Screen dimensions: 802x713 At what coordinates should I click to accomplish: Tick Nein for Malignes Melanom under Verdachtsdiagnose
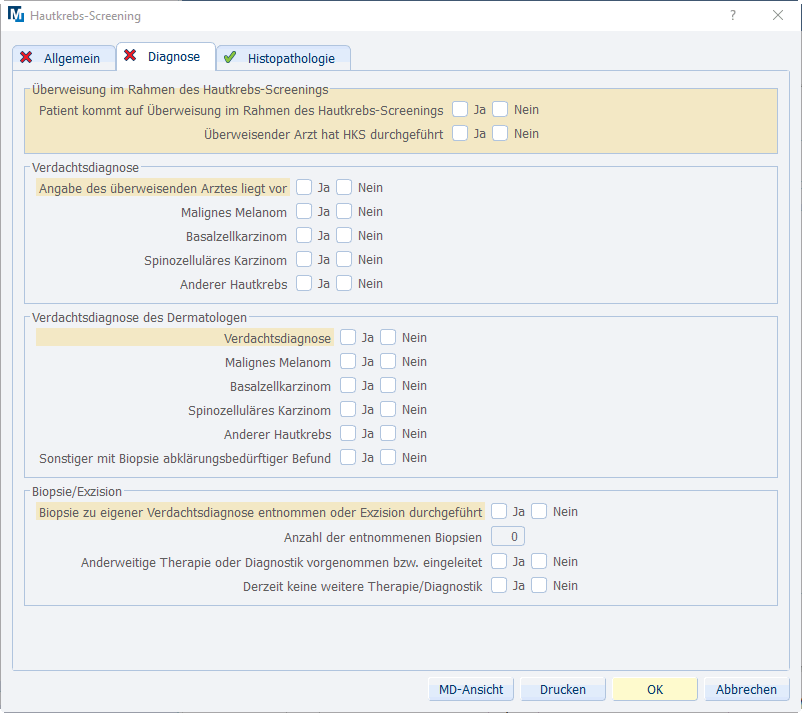click(x=344, y=212)
